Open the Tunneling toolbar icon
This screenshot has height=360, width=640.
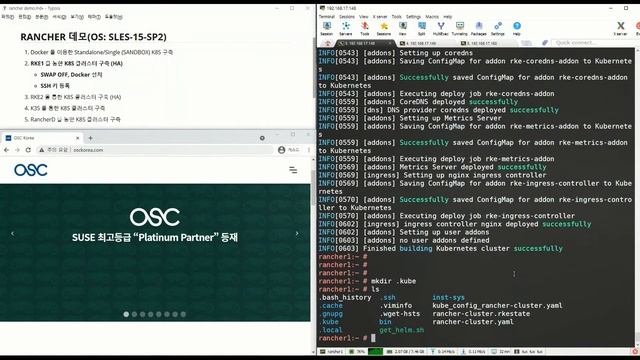coord(460,29)
